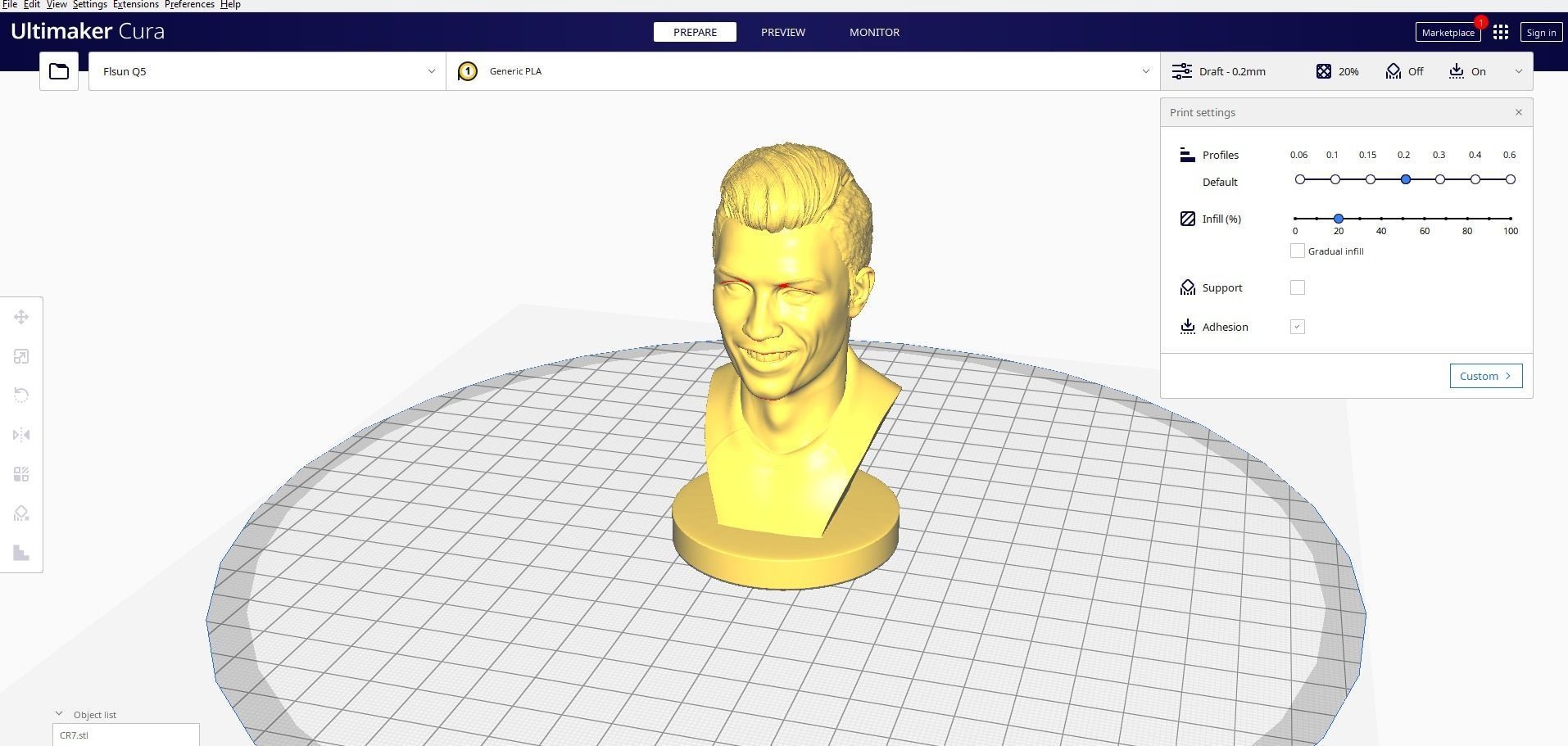Open the View menu
This screenshot has height=746, width=1568.
pyautogui.click(x=57, y=5)
